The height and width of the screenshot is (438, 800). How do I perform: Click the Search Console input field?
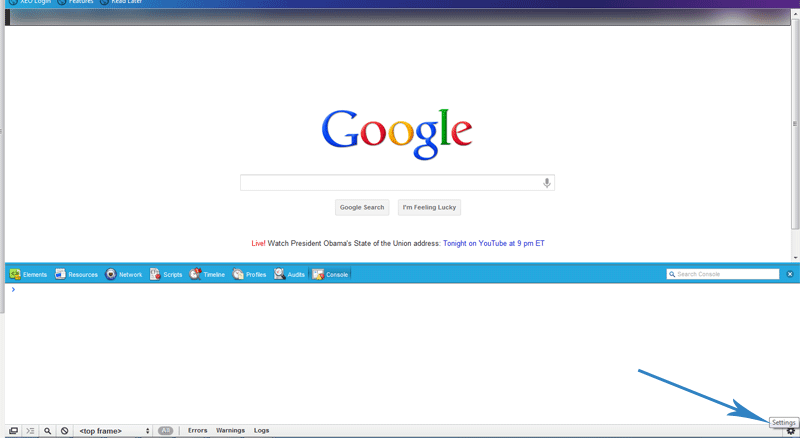click(x=723, y=274)
